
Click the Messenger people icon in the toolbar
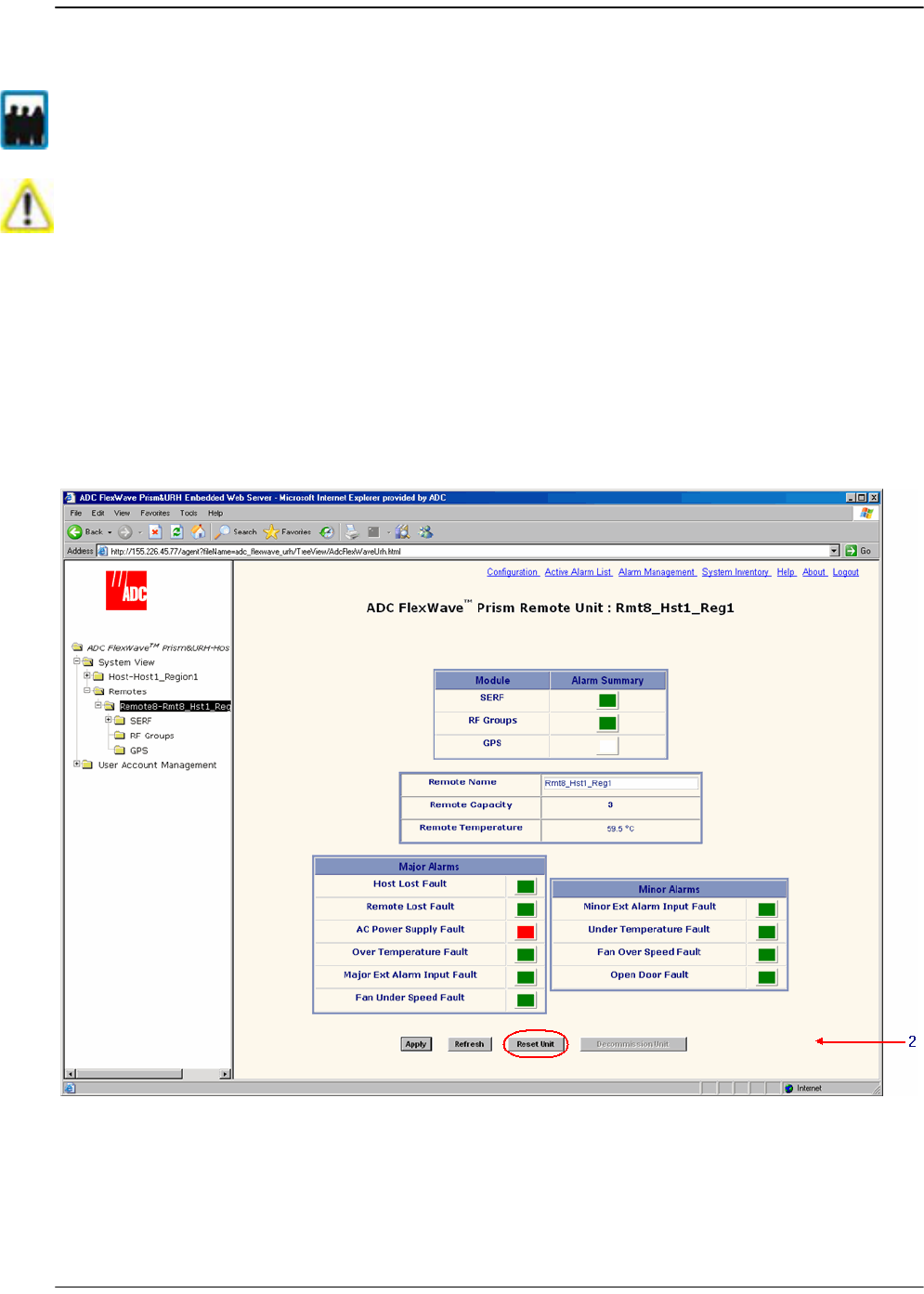(425, 532)
